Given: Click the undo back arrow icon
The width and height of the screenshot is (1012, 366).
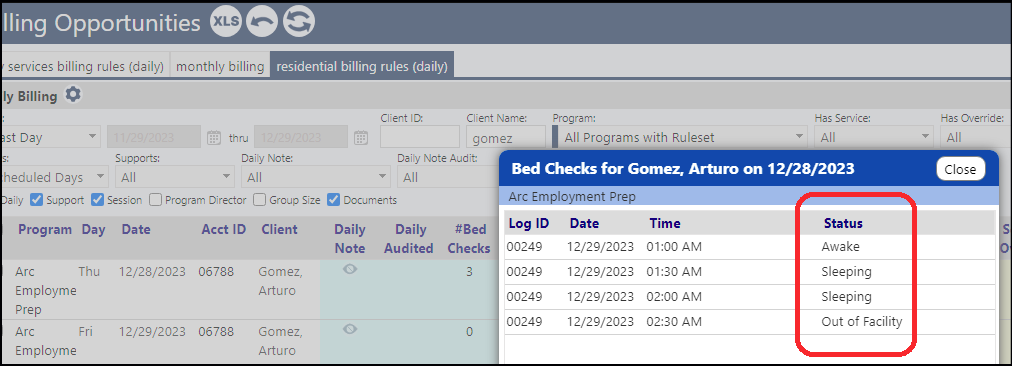Looking at the screenshot, I should 262,22.
